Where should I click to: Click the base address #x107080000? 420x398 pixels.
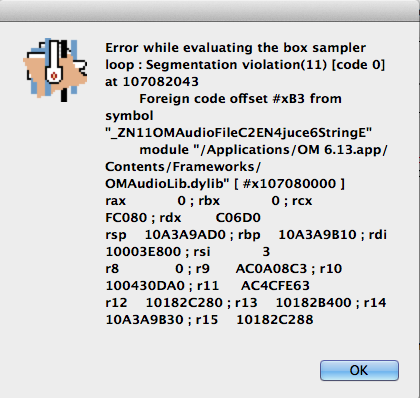(289, 184)
